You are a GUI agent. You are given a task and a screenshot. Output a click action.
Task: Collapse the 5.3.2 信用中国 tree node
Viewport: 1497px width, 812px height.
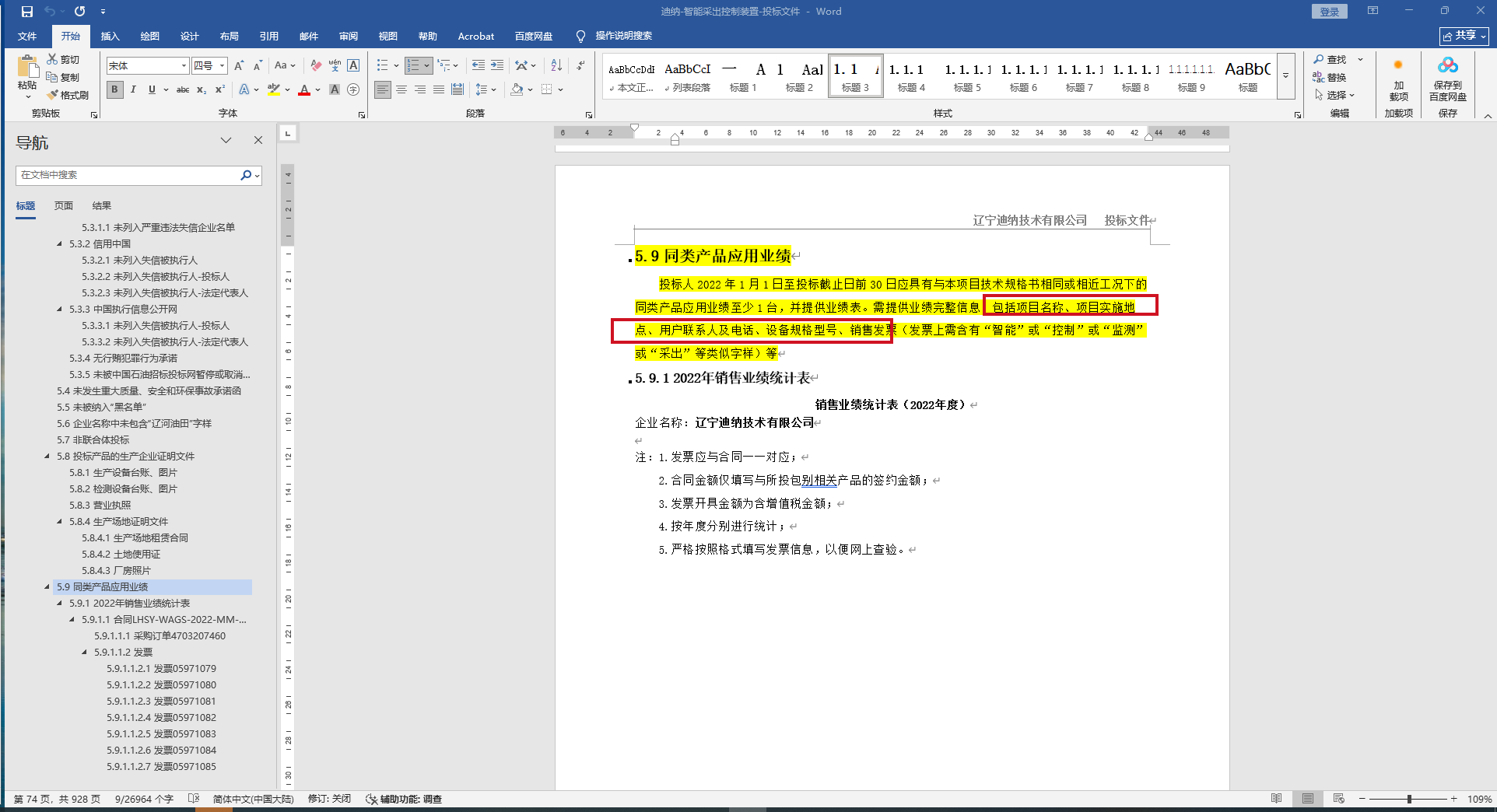[x=60, y=243]
